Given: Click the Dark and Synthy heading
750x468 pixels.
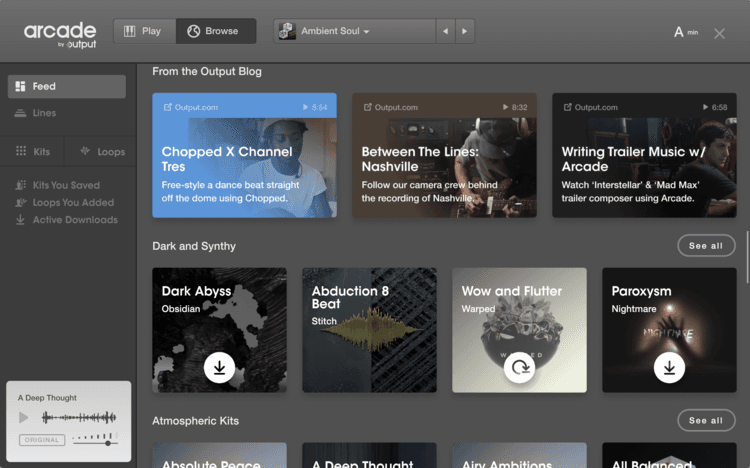Looking at the screenshot, I should [x=194, y=246].
